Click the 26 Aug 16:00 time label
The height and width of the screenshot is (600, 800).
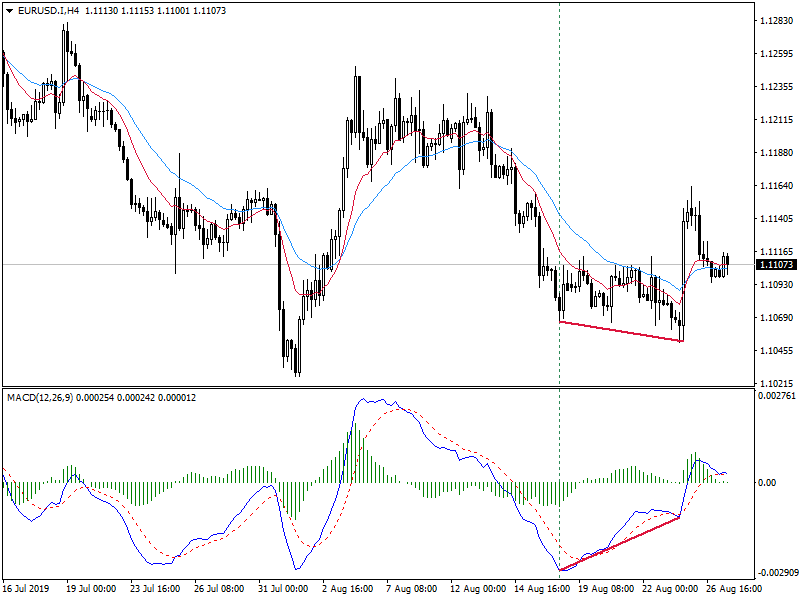click(734, 589)
